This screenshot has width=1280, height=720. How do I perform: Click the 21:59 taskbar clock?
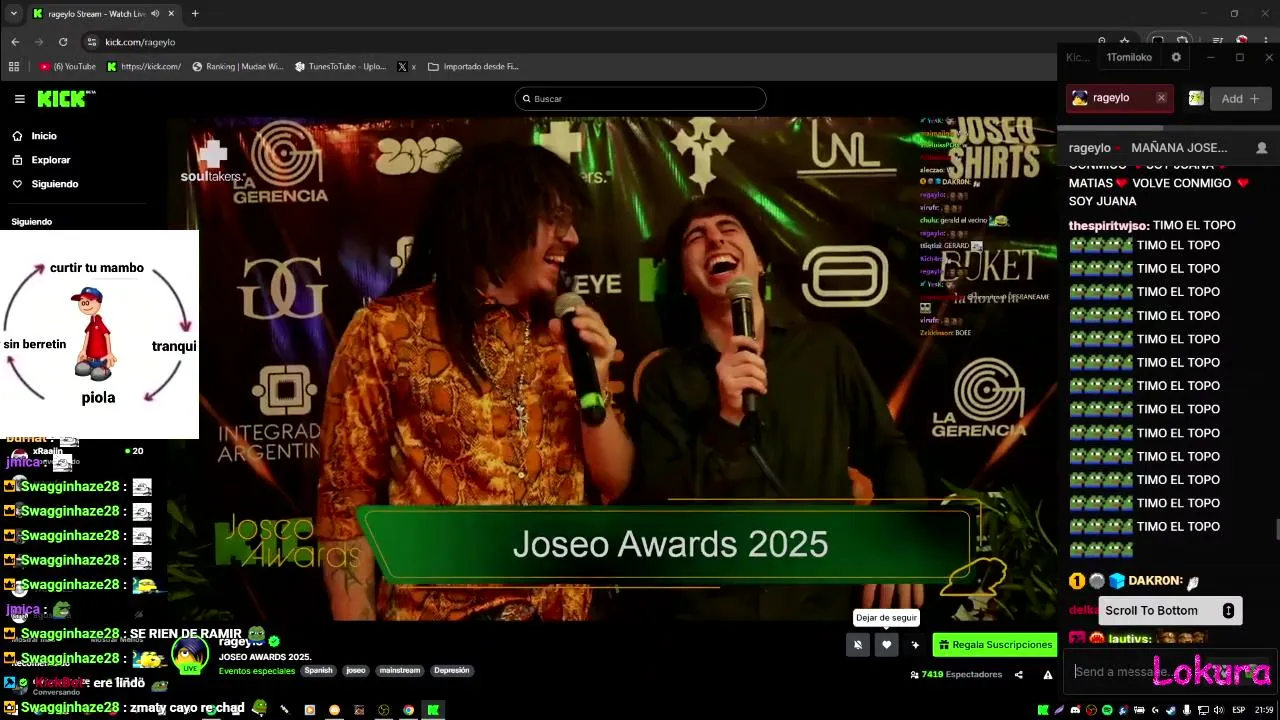click(1264, 710)
